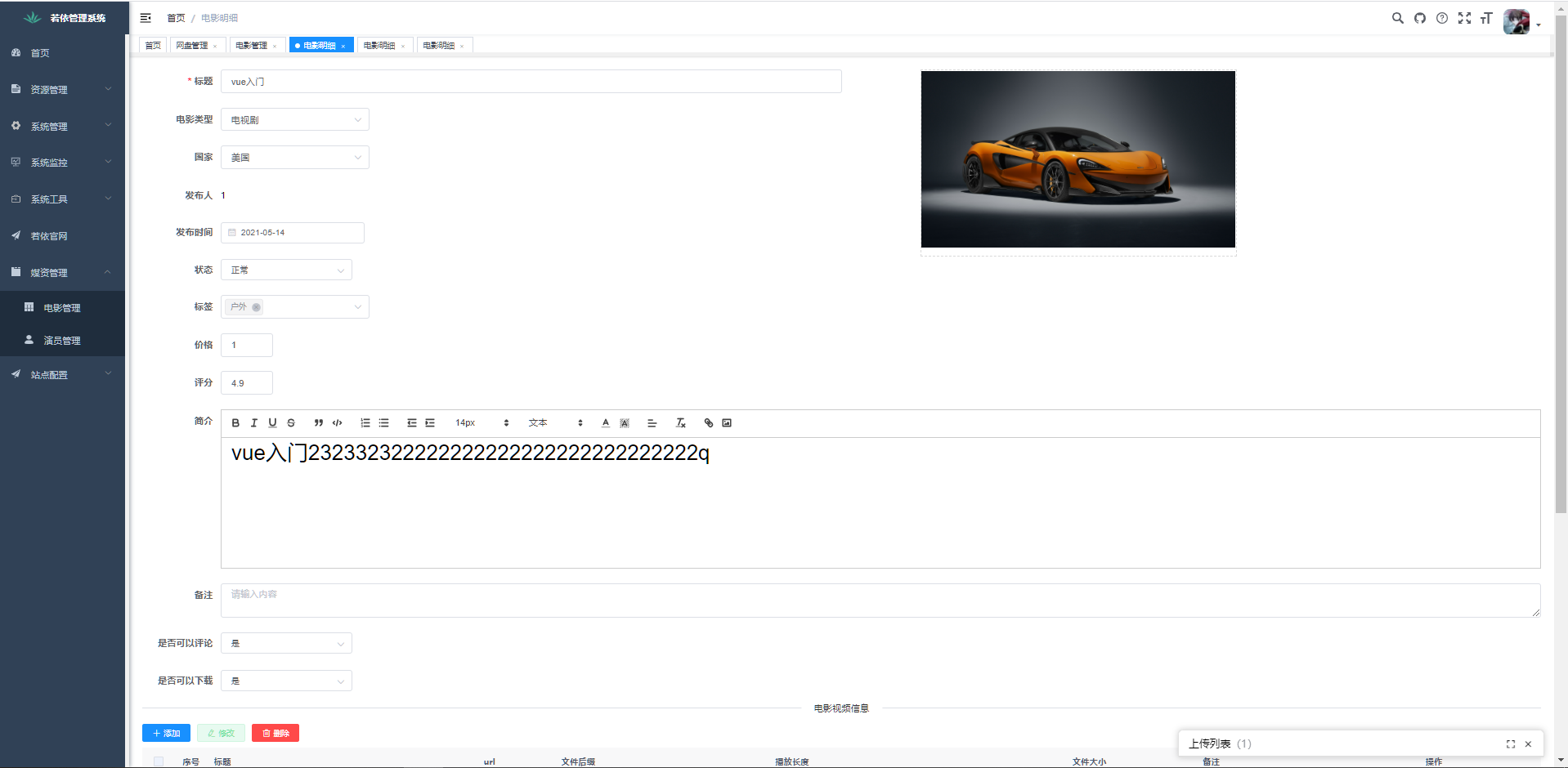Toggle bold formatting in the editor
The image size is (1568, 768).
[x=235, y=423]
